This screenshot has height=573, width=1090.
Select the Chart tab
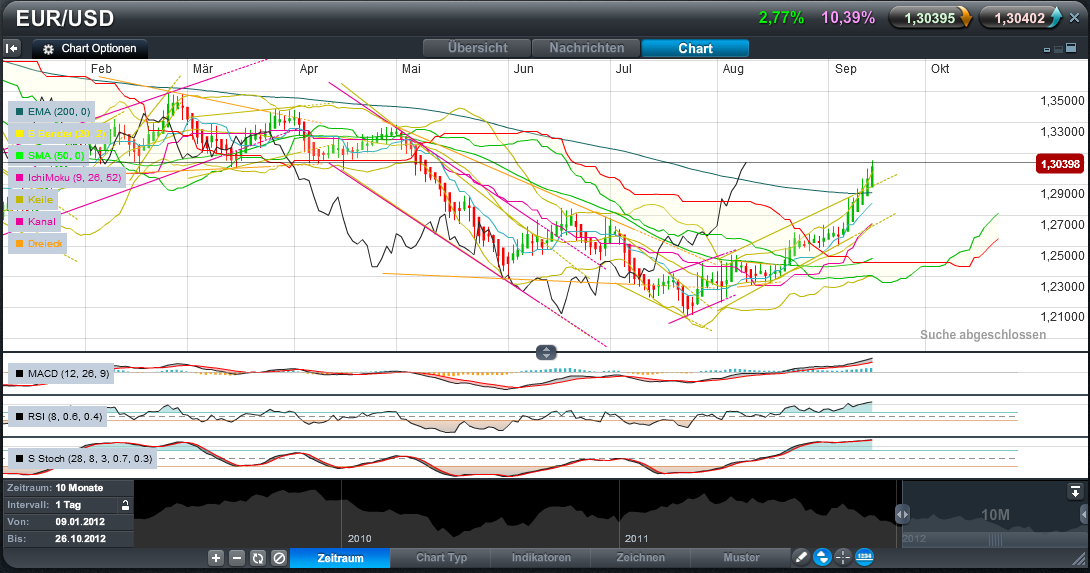pos(695,48)
